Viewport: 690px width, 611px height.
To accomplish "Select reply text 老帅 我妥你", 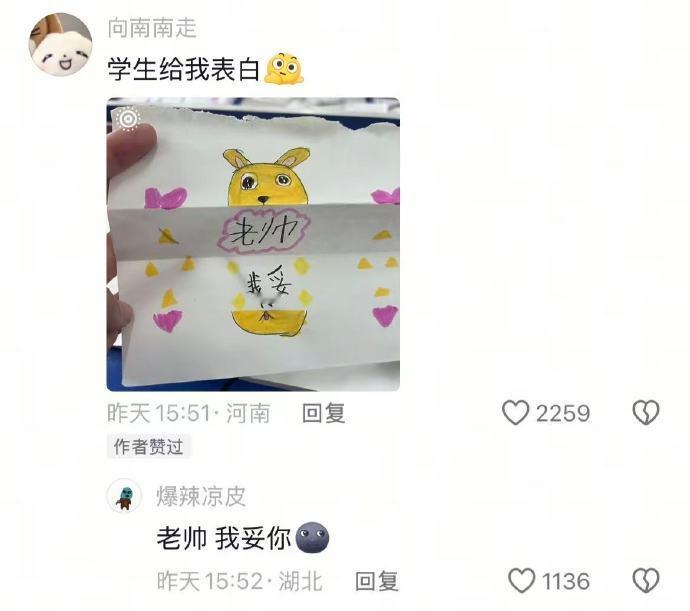I will 224,537.
